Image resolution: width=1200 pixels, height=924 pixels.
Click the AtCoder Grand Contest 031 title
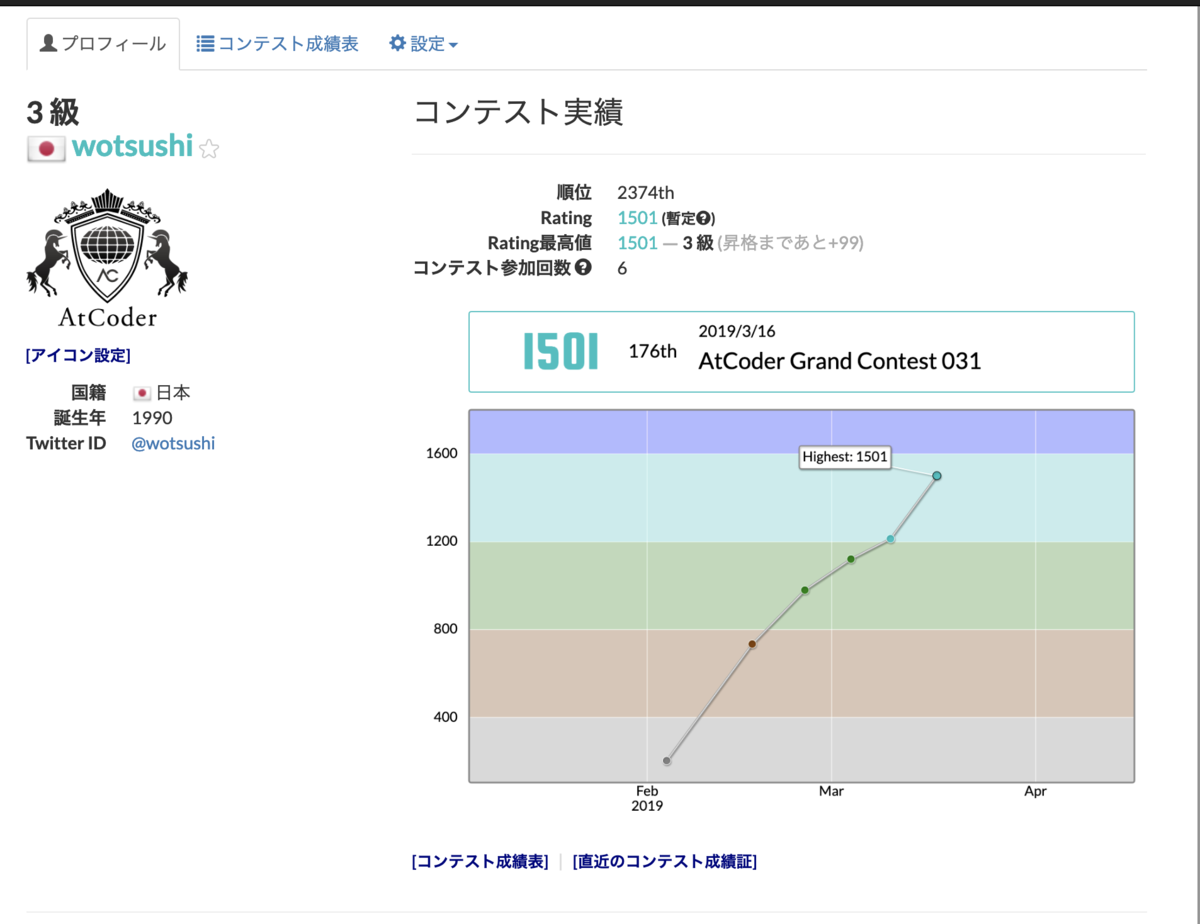839,360
